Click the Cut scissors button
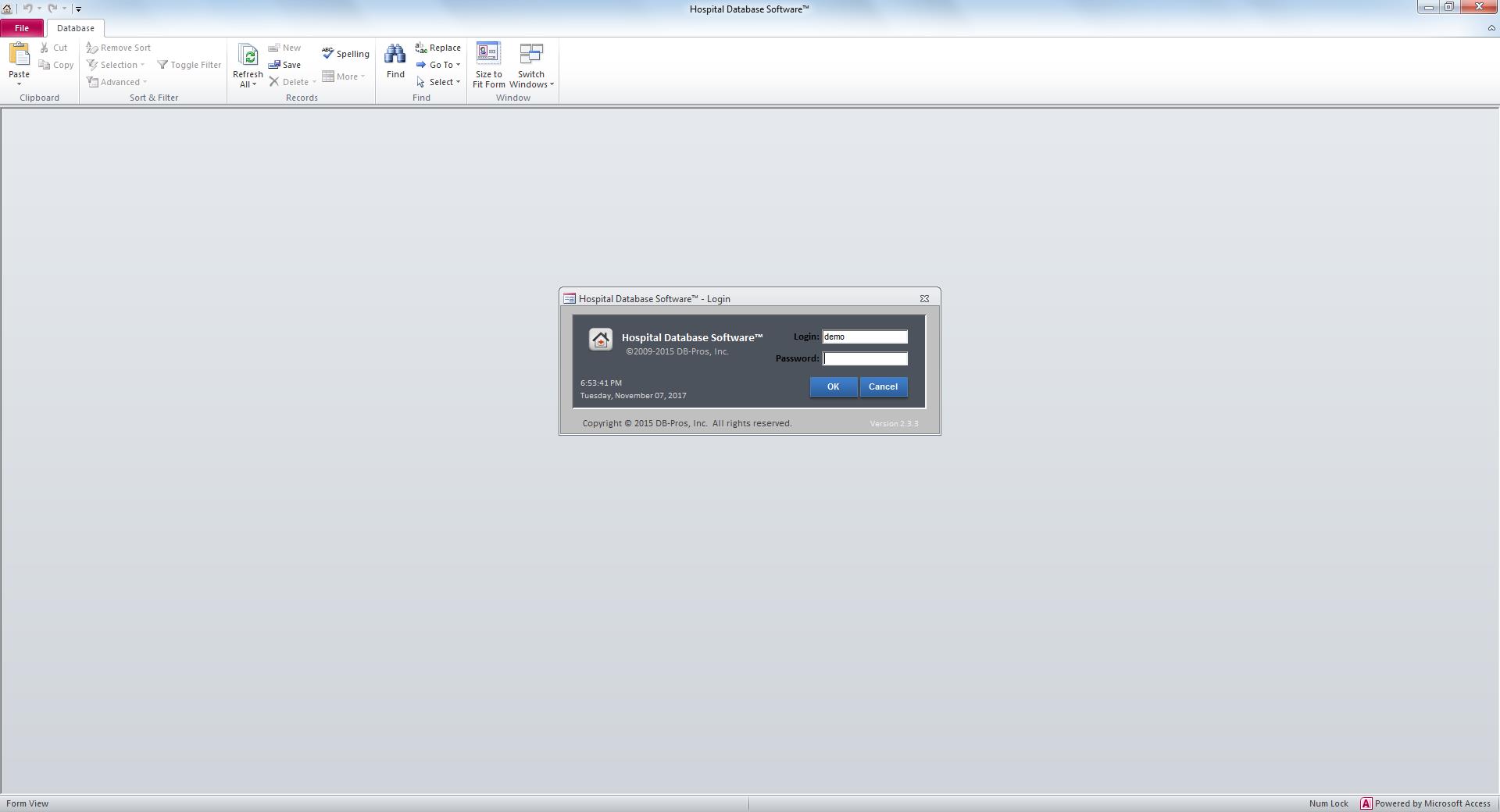1500x812 pixels. 54,48
